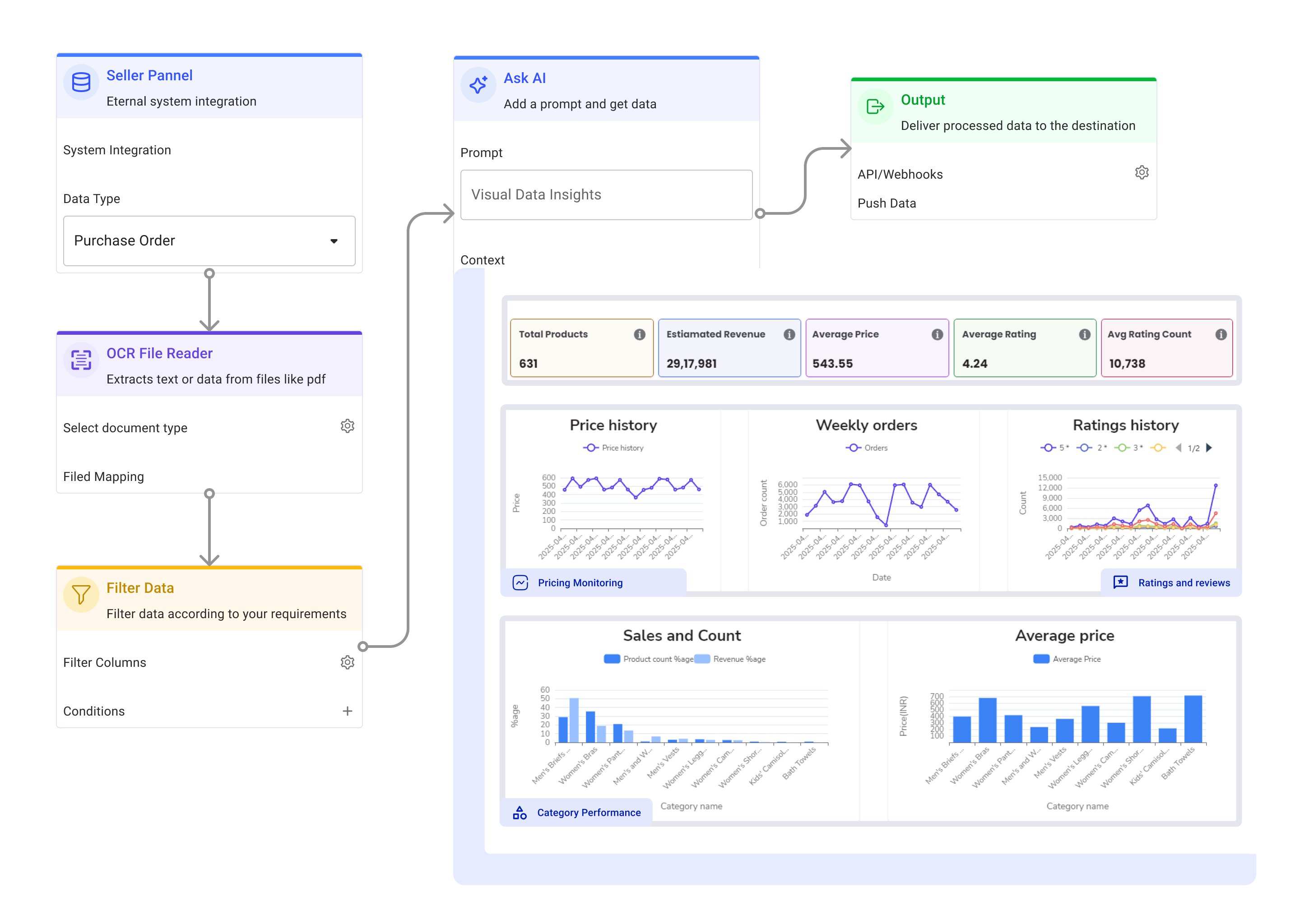Click the OCR File Reader scan icon
The height and width of the screenshot is (924, 1300).
81,360
